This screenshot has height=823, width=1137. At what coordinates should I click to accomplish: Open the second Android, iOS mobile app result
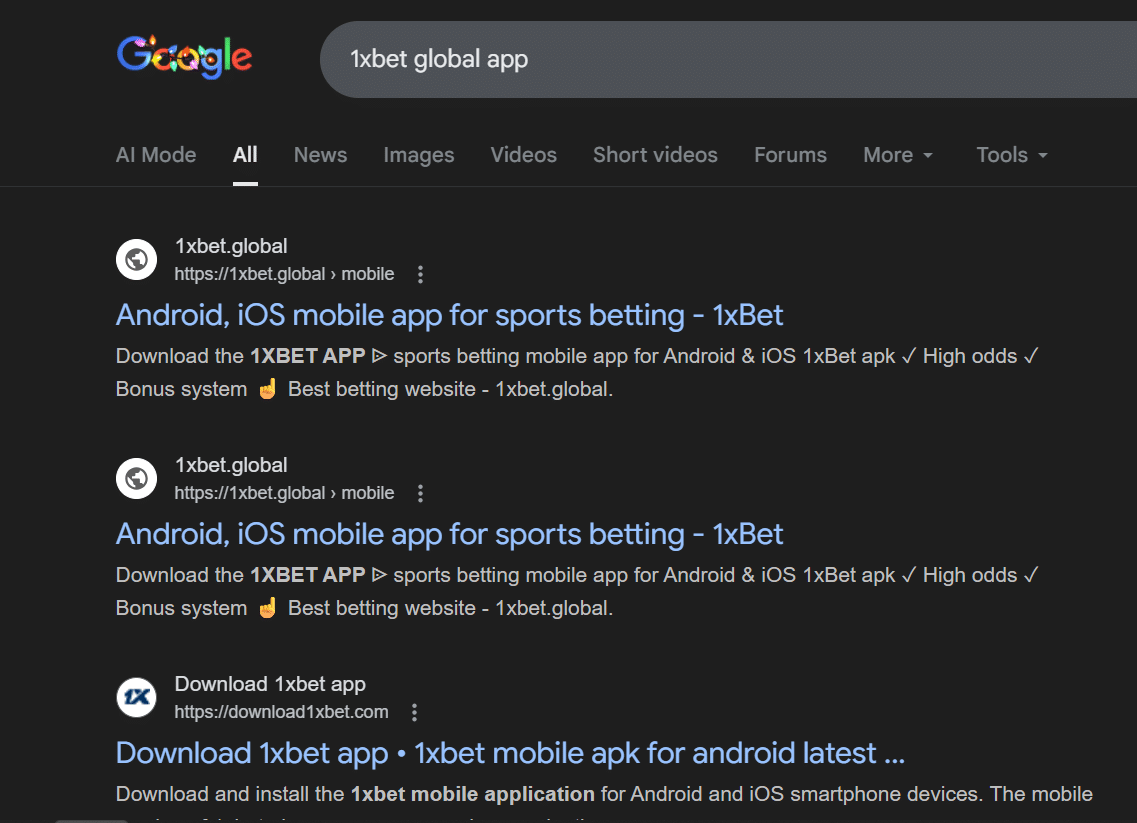449,534
